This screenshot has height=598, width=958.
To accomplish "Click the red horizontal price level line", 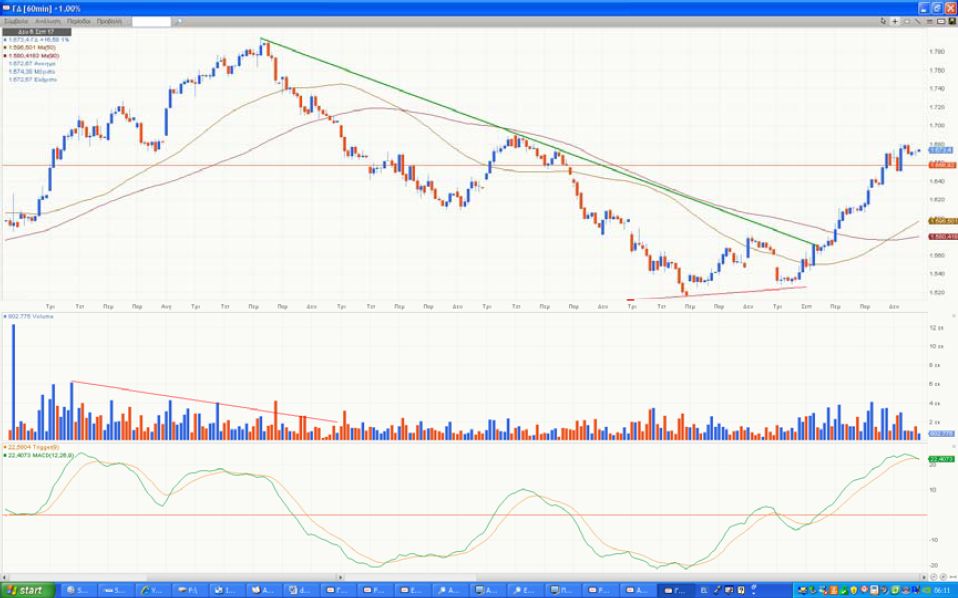I will point(300,165).
